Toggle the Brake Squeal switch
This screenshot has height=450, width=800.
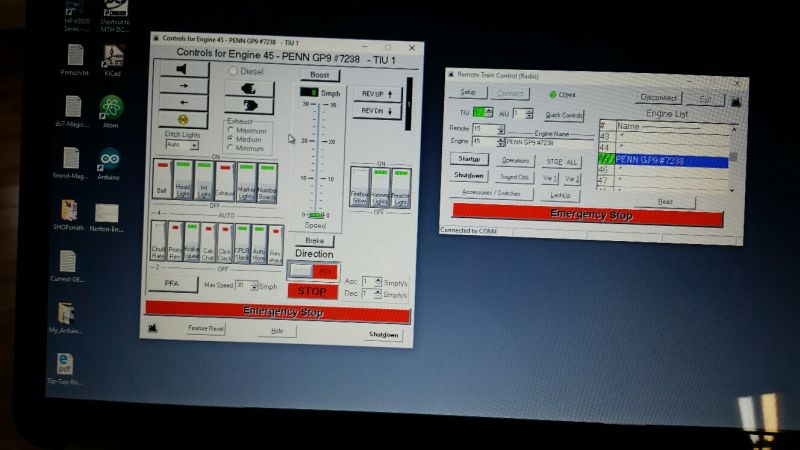click(x=191, y=241)
